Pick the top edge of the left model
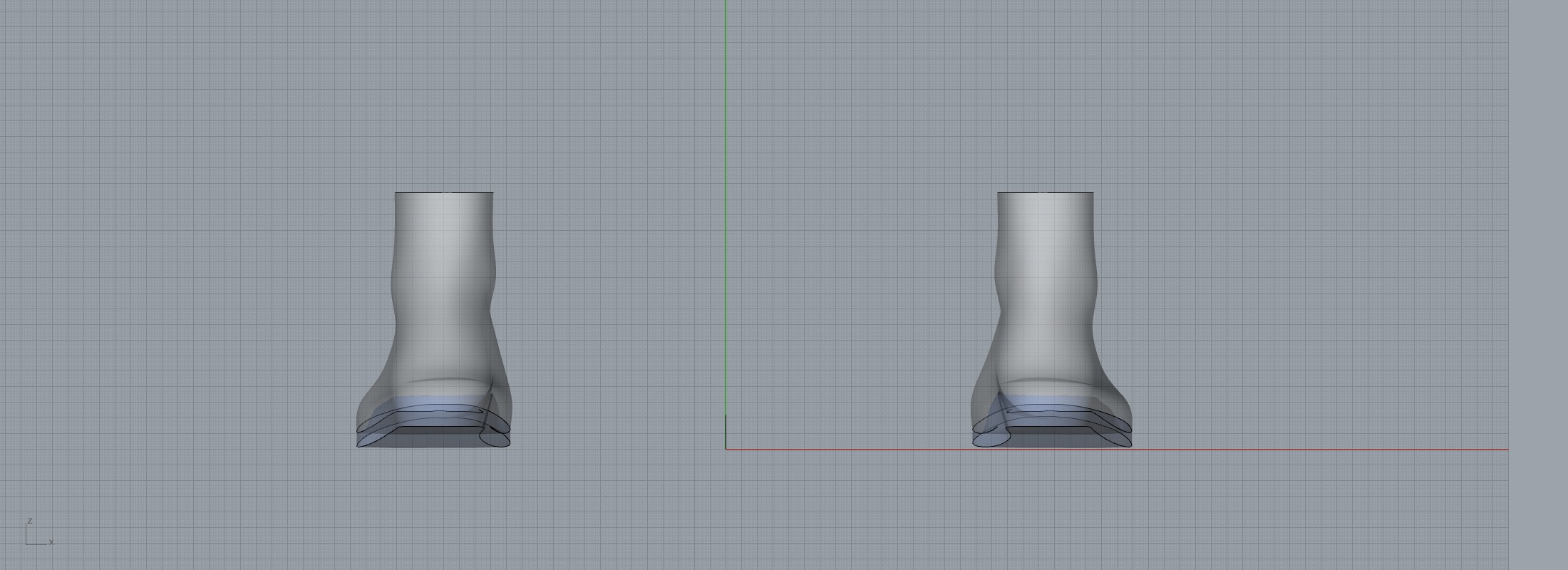This screenshot has height=570, width=1568. tap(443, 192)
